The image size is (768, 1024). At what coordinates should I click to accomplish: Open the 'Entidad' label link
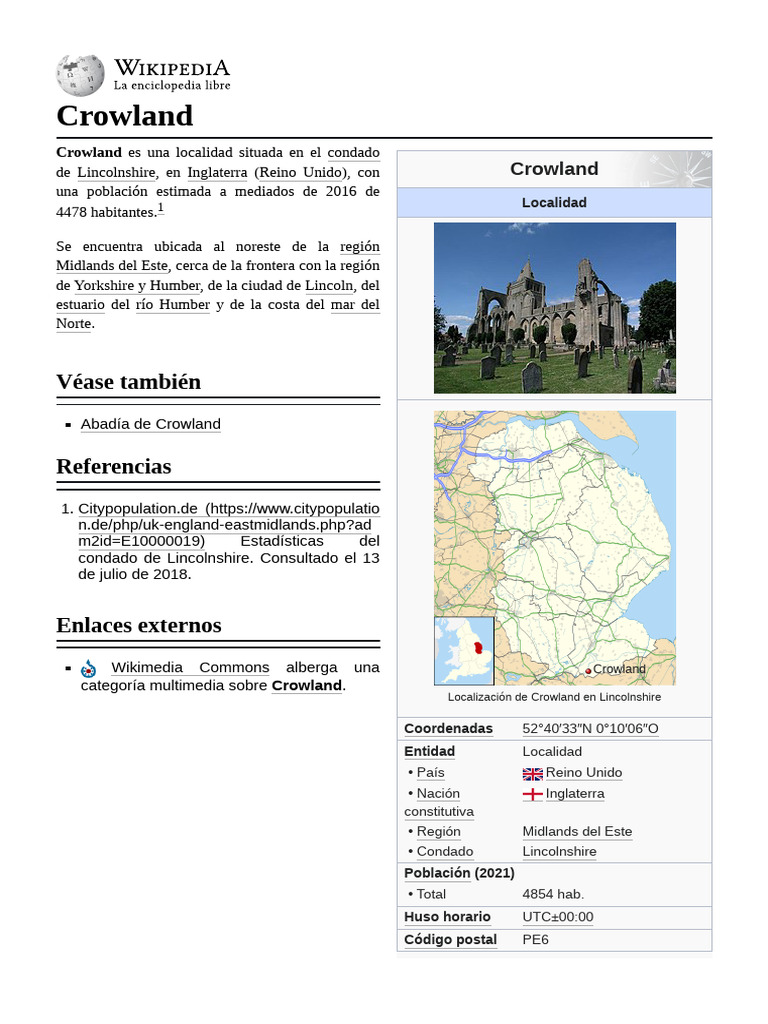[x=429, y=752]
